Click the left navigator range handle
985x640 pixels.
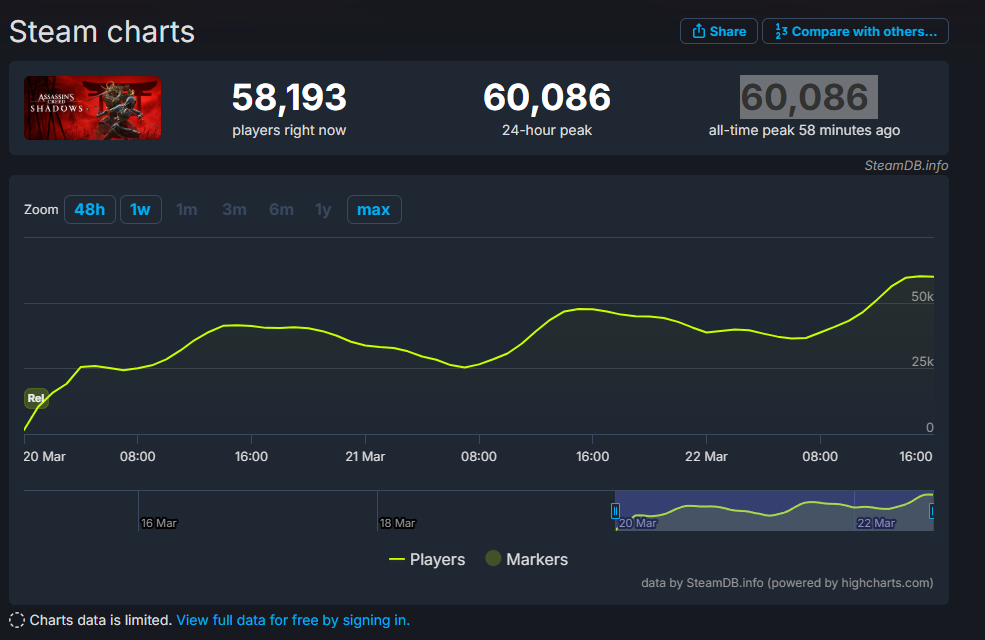coord(616,511)
